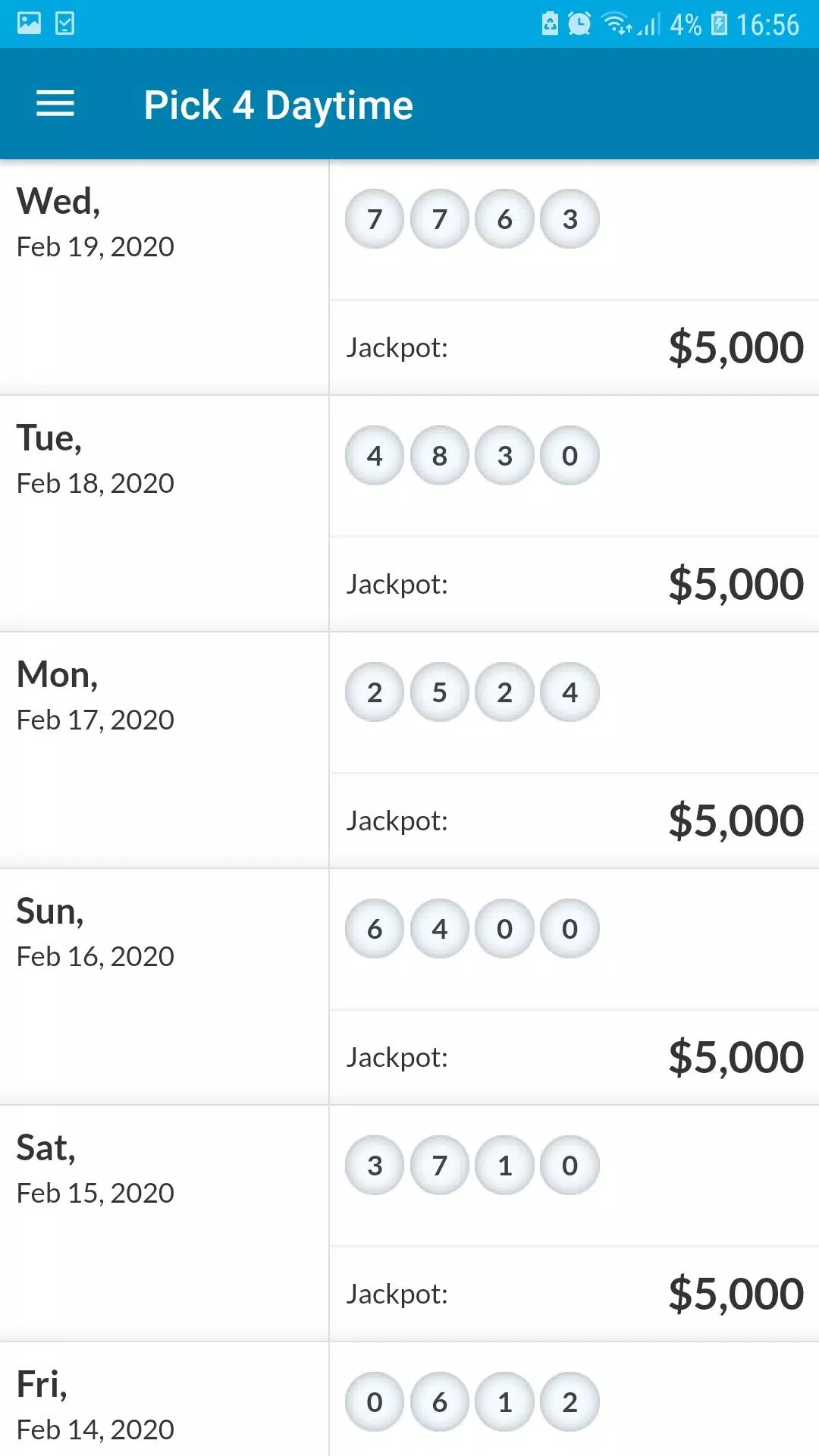This screenshot has height=1456, width=819.
Task: Tap the Jackpot row for Feb 19 draw
Action: click(575, 347)
